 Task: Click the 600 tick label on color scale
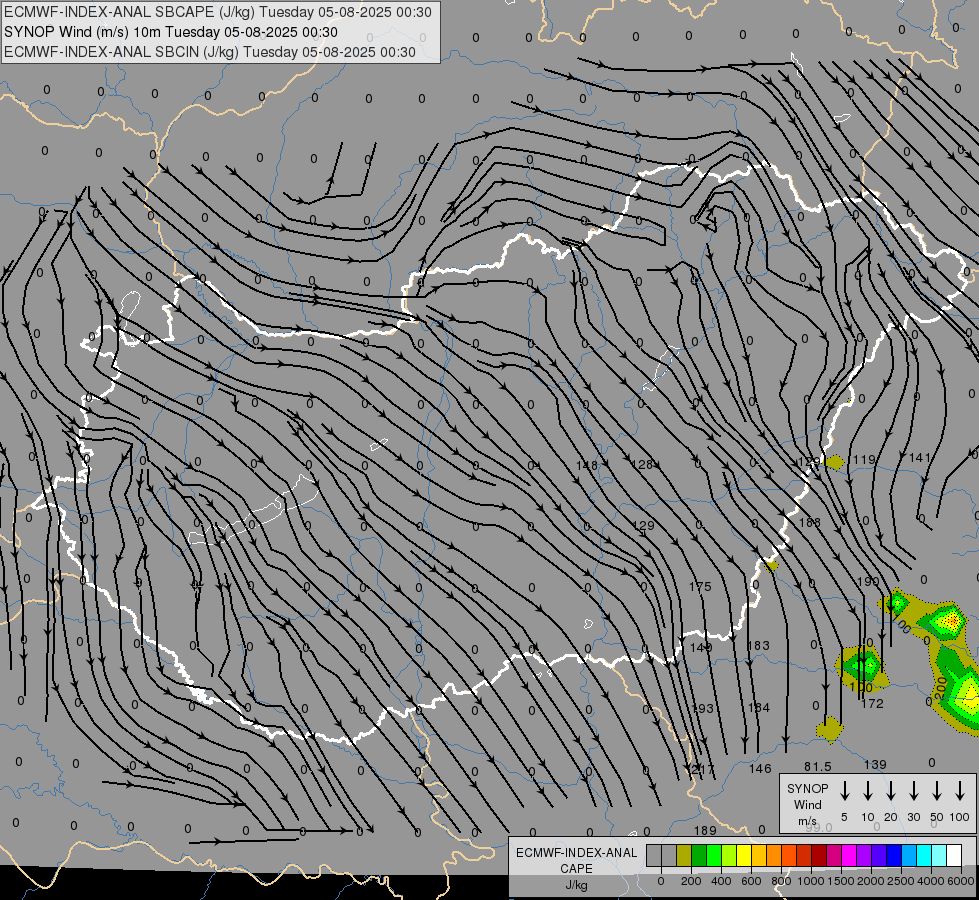click(x=751, y=881)
